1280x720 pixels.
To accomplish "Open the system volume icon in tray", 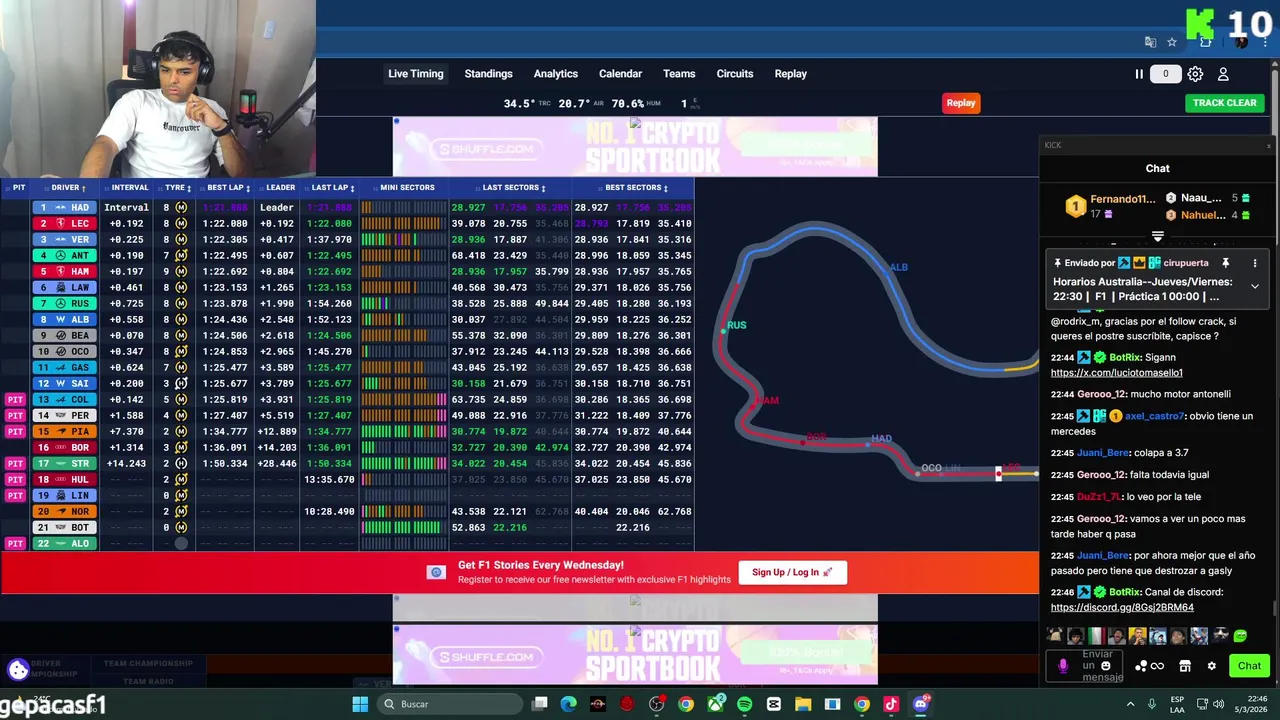I will click(1217, 704).
